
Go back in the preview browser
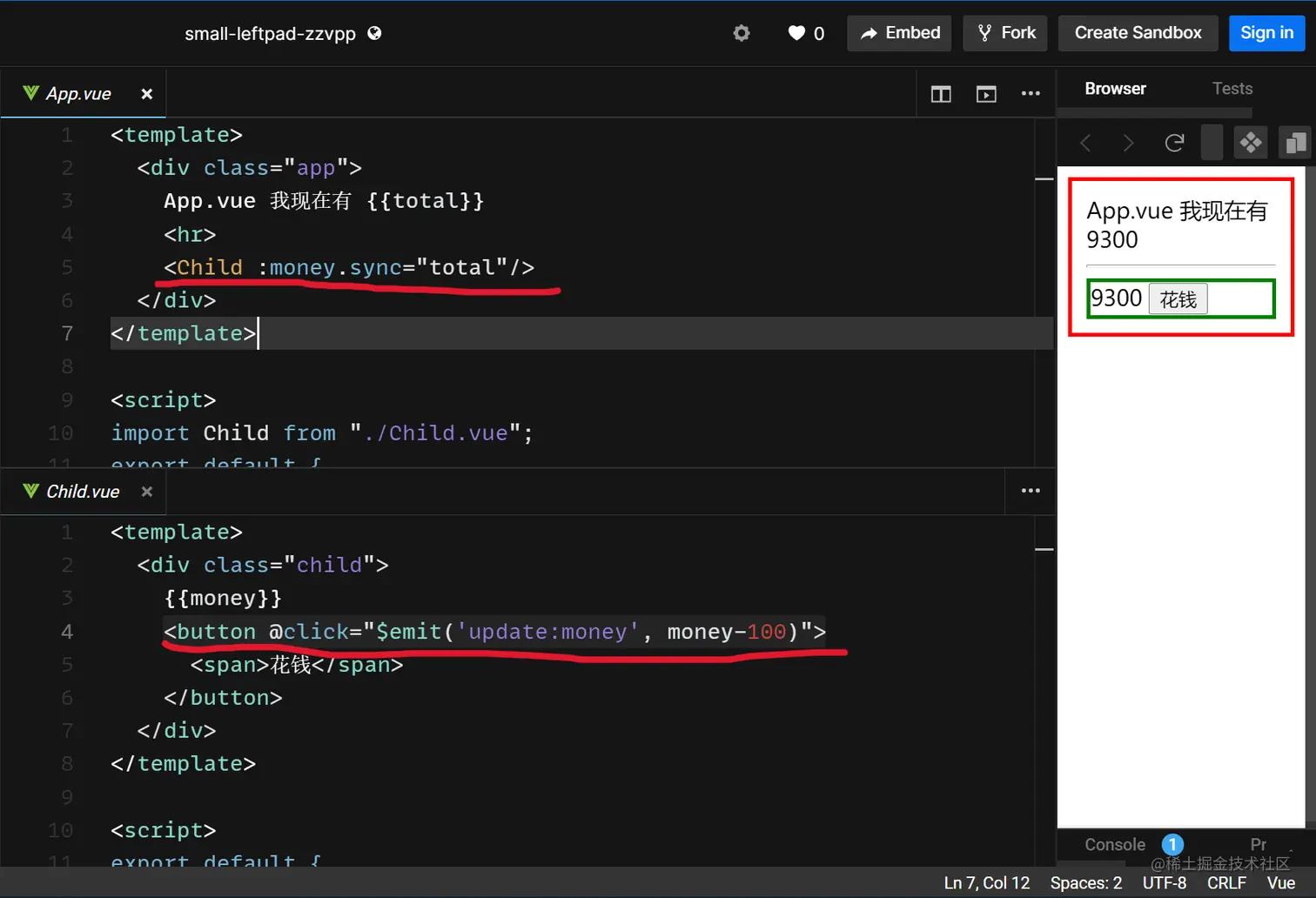[x=1084, y=143]
